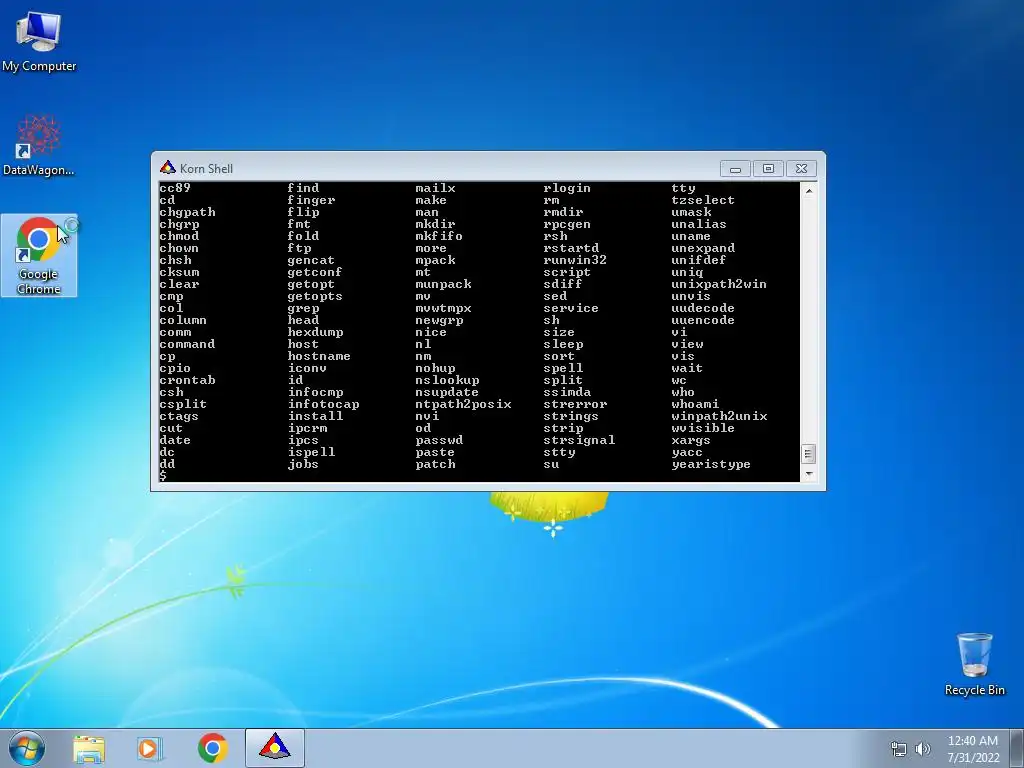This screenshot has width=1024, height=768.
Task: Click the terminal scrollbar down arrow
Action: click(808, 474)
